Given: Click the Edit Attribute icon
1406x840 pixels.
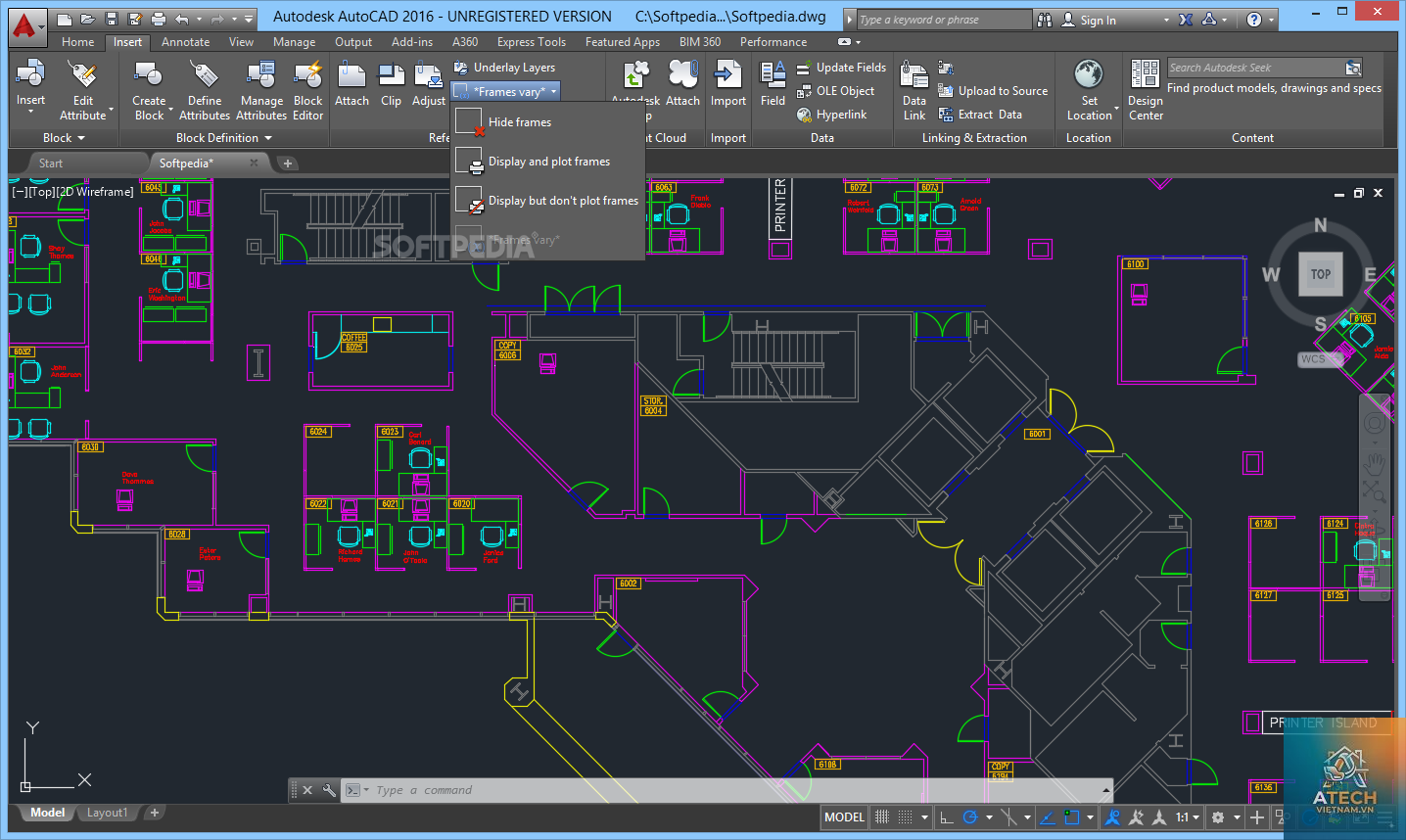Looking at the screenshot, I should pyautogui.click(x=83, y=74).
